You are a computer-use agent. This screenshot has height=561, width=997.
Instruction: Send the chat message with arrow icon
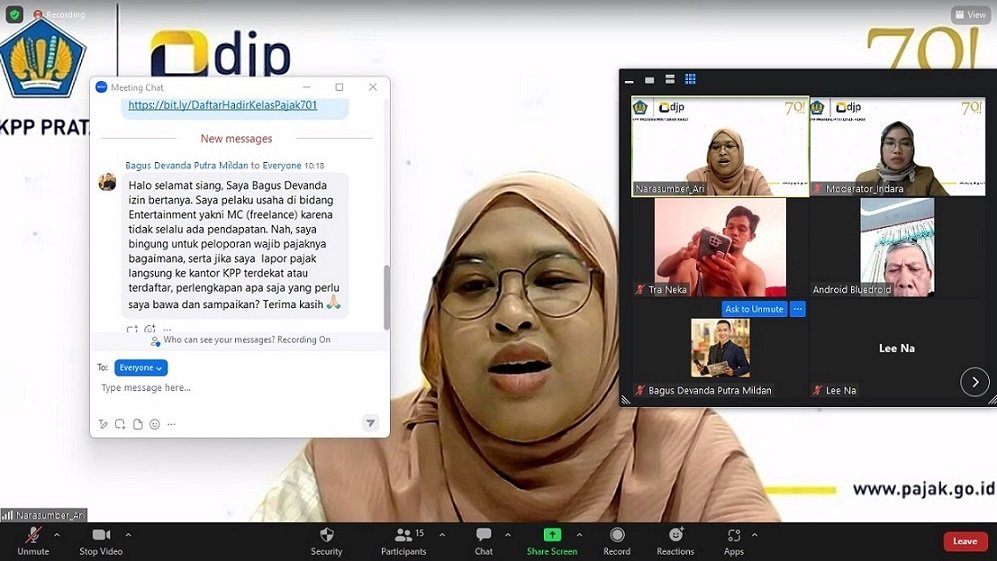point(370,424)
